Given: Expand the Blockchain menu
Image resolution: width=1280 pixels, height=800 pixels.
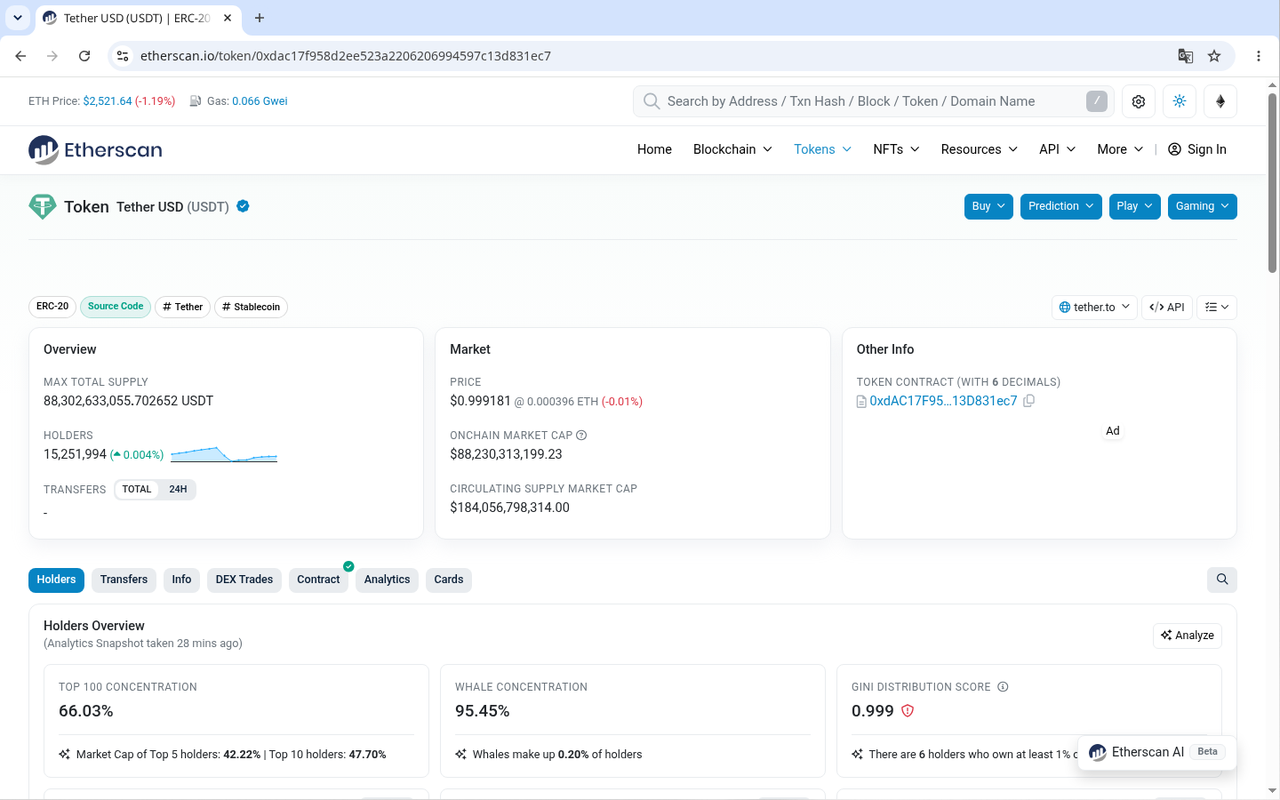Looking at the screenshot, I should pyautogui.click(x=733, y=149).
